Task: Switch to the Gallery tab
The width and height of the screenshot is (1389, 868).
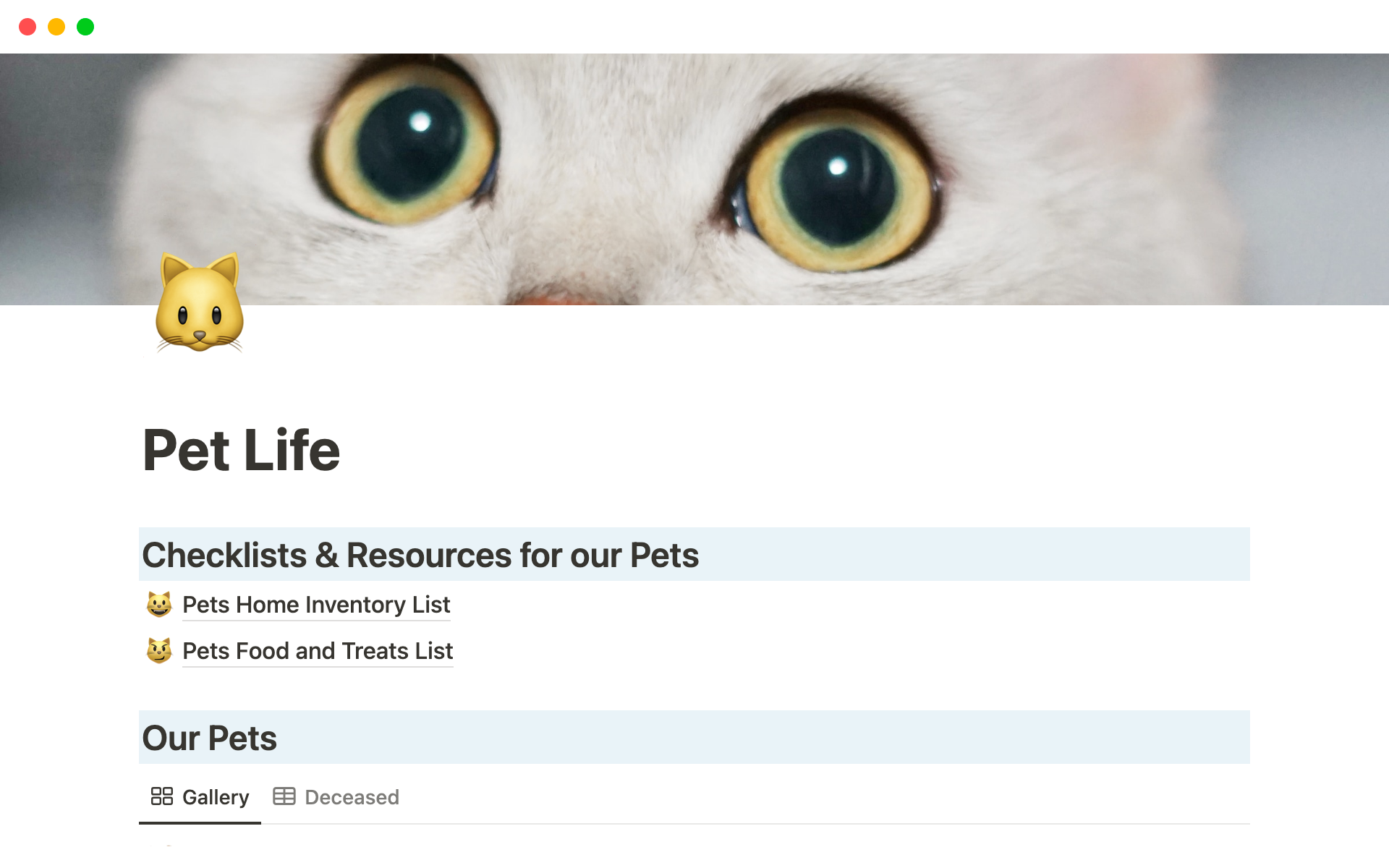Action: tap(215, 797)
